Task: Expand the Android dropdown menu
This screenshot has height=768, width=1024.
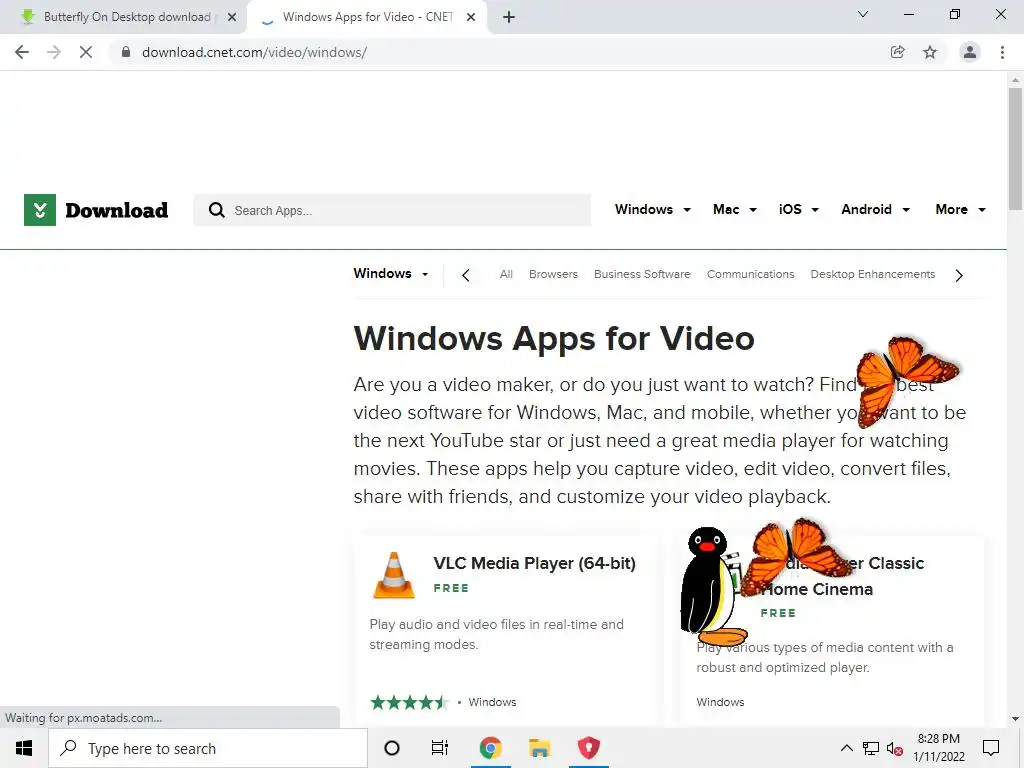Action: pos(875,210)
